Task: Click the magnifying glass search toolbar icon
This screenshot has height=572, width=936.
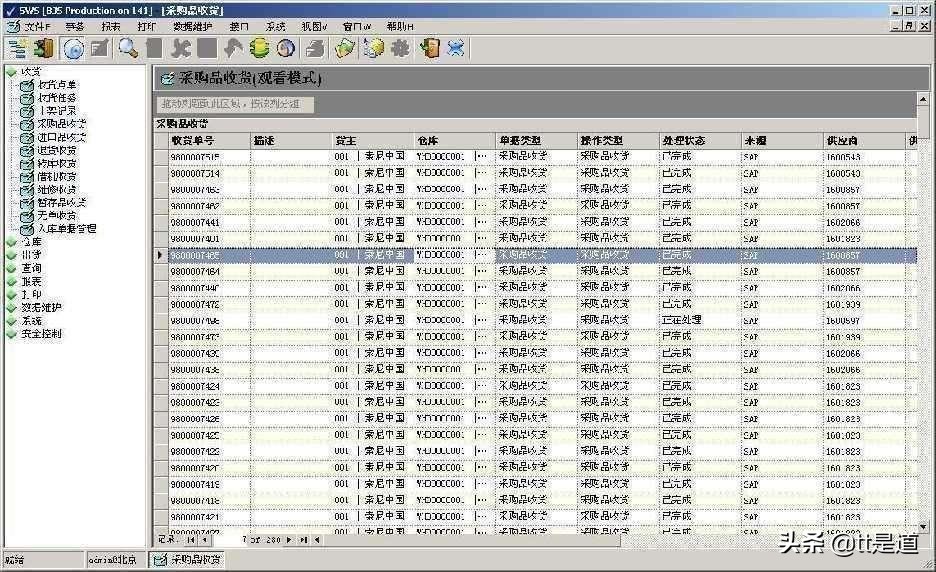Action: point(127,48)
